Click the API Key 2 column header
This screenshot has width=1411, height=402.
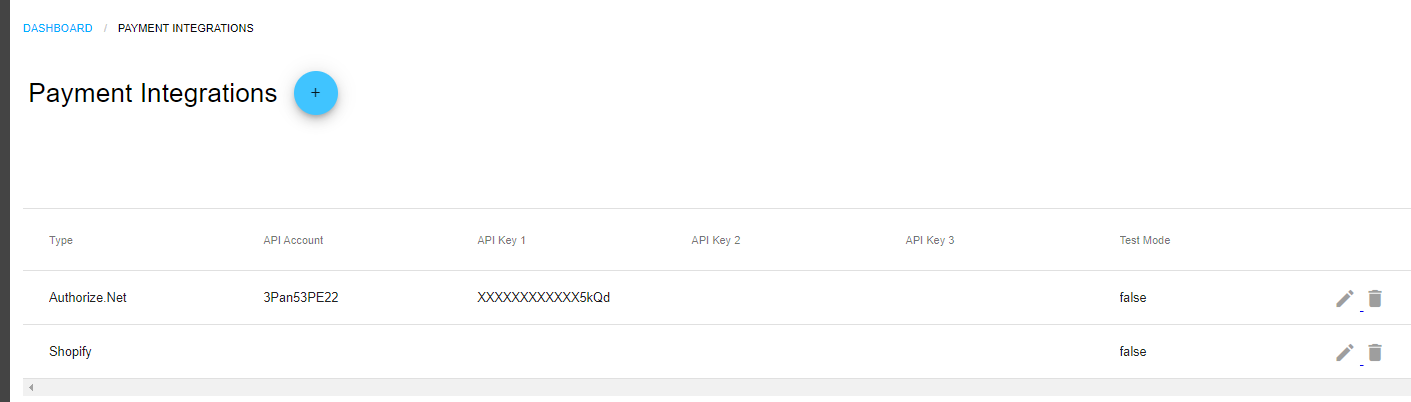[x=716, y=240]
